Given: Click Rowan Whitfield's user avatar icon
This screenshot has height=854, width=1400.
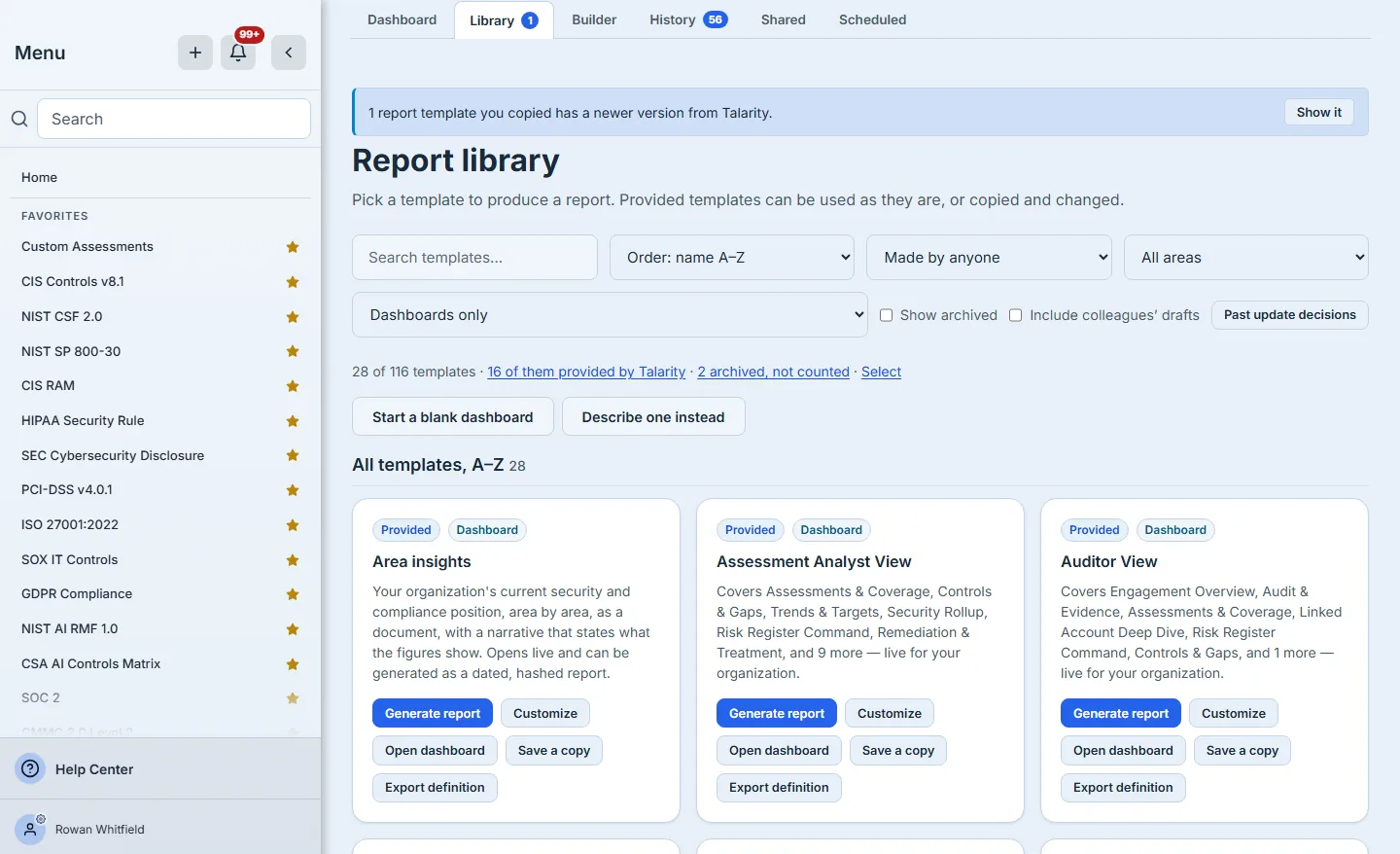Looking at the screenshot, I should coord(31,829).
